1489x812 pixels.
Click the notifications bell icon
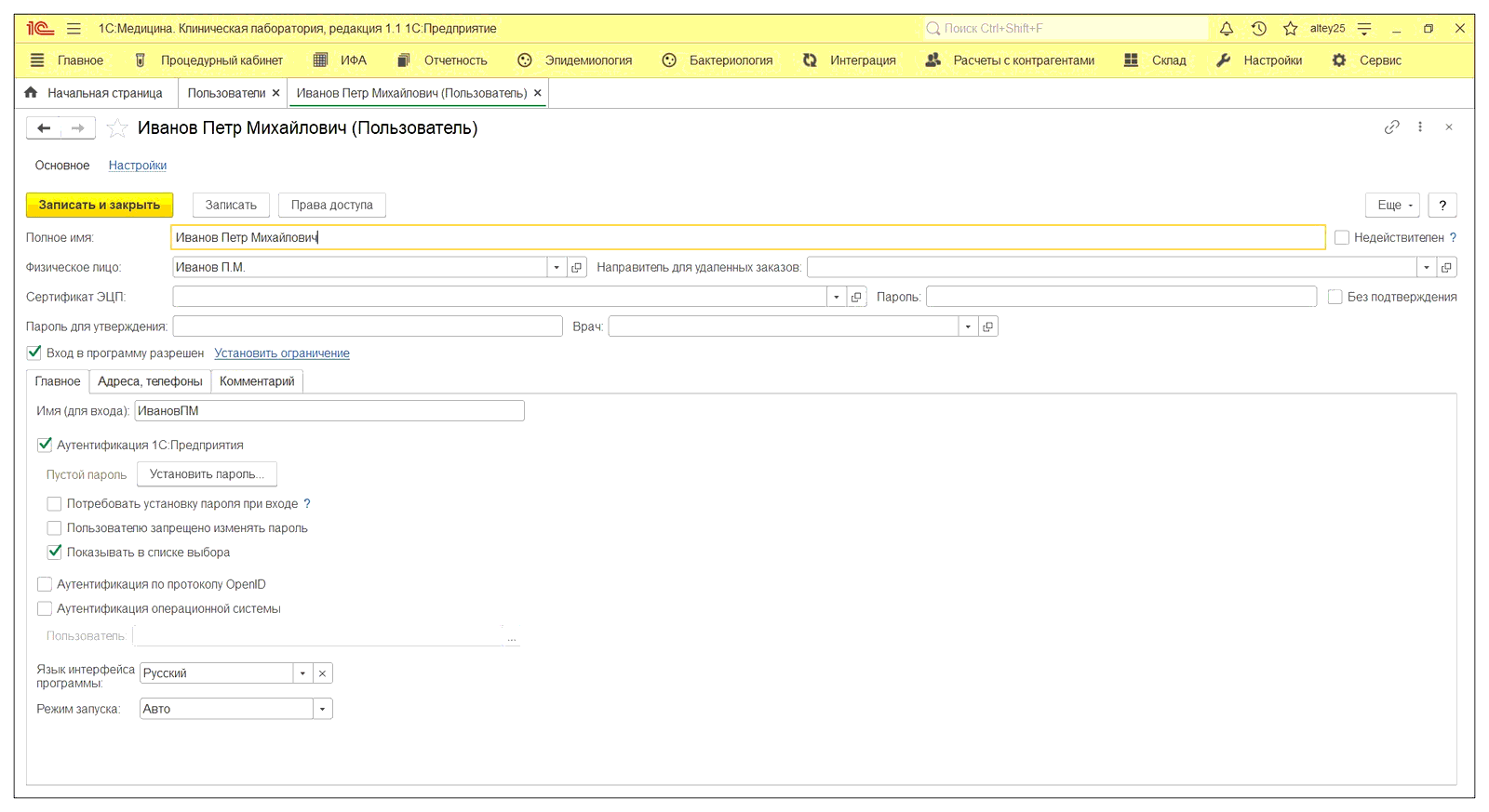[1227, 29]
